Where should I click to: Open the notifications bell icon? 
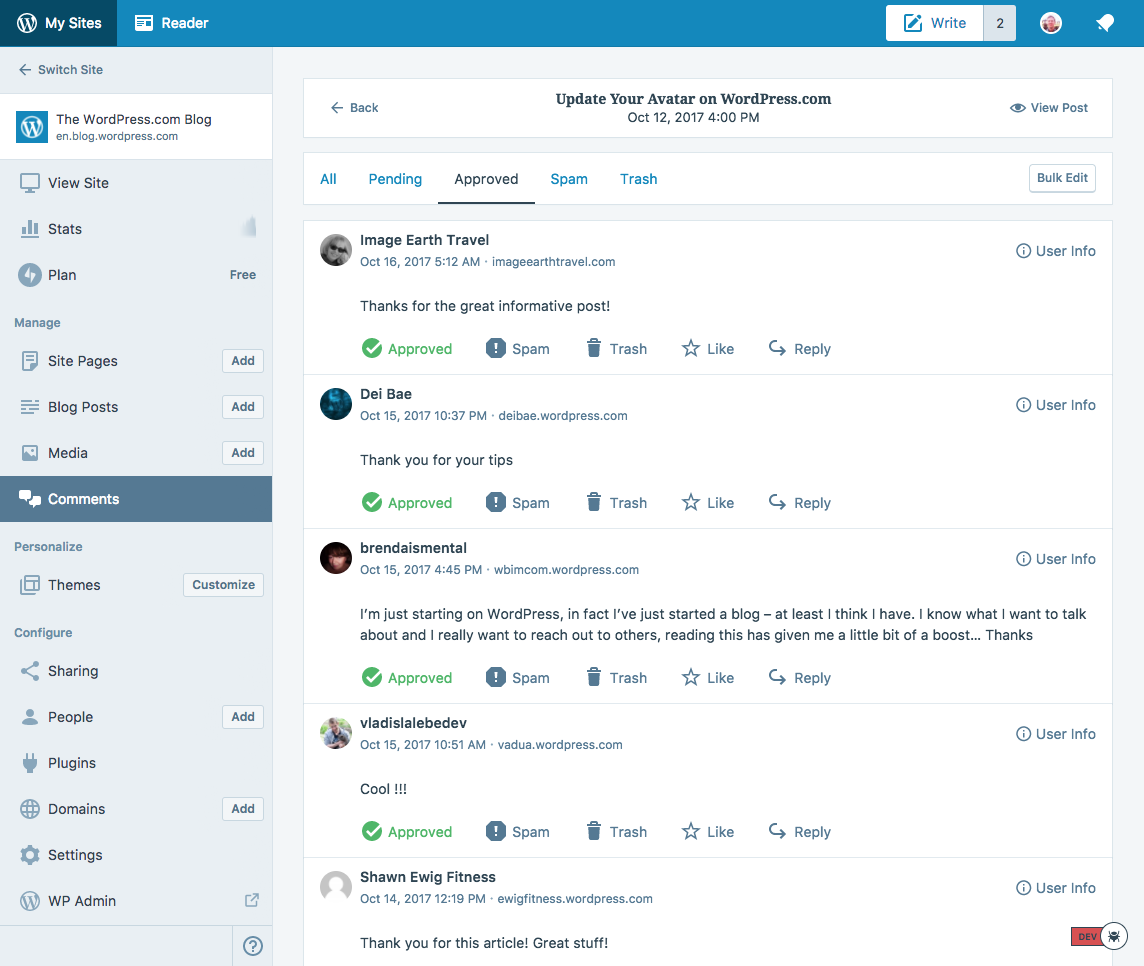[1105, 23]
